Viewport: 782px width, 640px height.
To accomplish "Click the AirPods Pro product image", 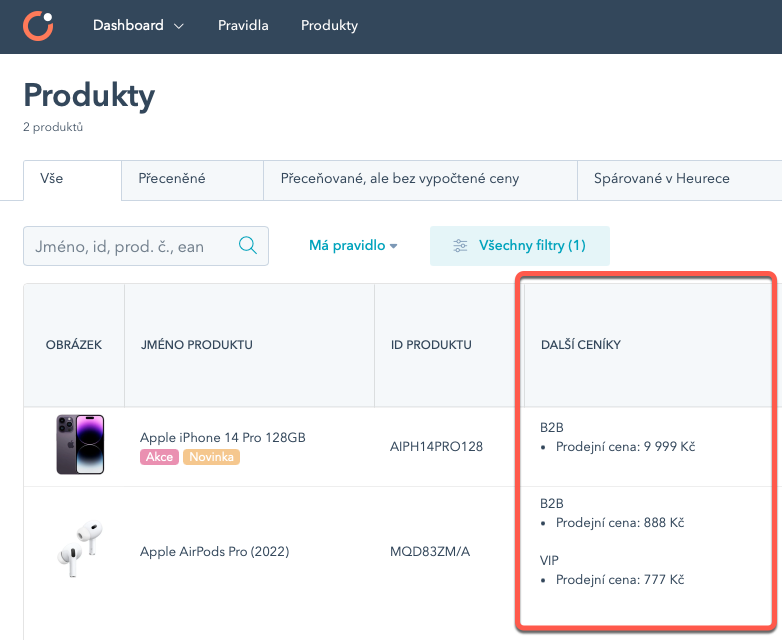I will 80,551.
